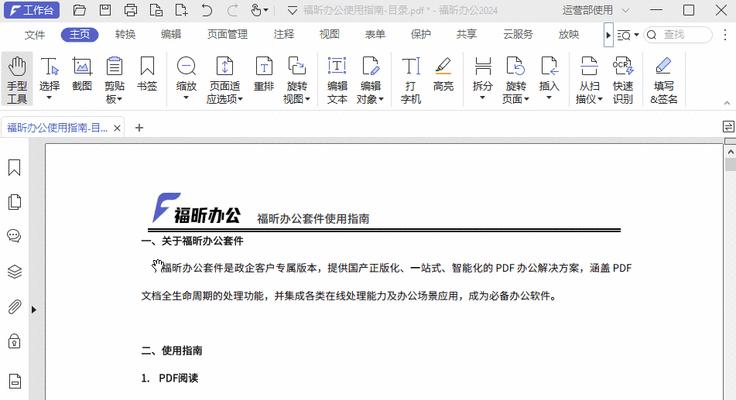Open the 文件 menu
736x400 pixels.
[34, 34]
